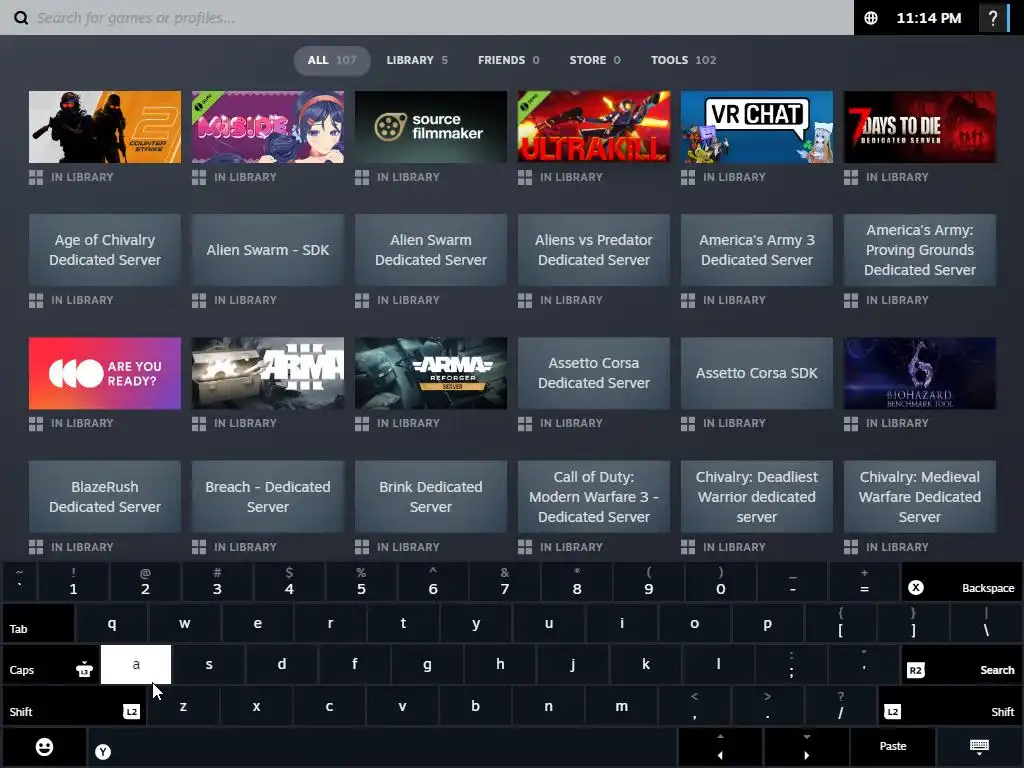The width and height of the screenshot is (1024, 768).
Task: Tap the spacebar with Y glyph
Action: tap(383, 746)
